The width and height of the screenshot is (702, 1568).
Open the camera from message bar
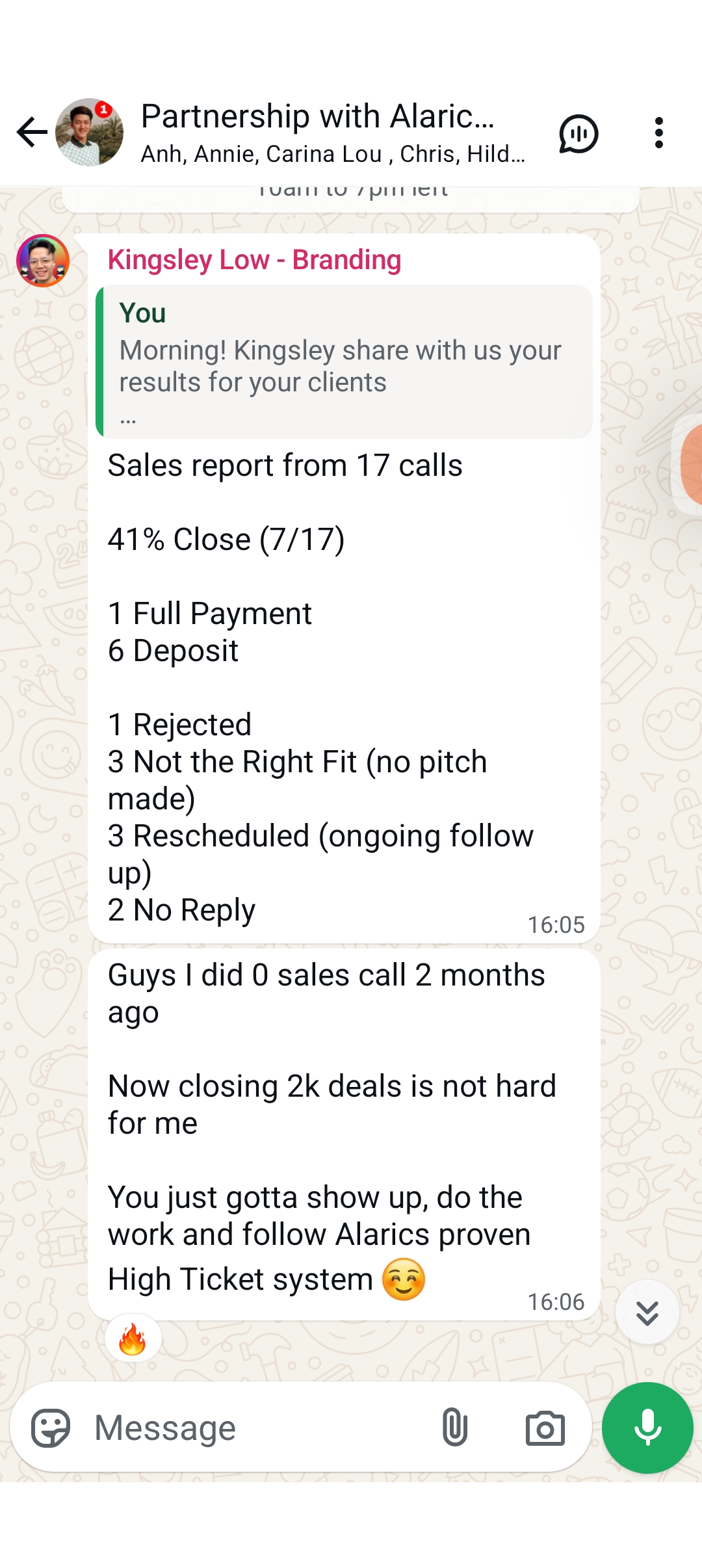pos(545,1428)
